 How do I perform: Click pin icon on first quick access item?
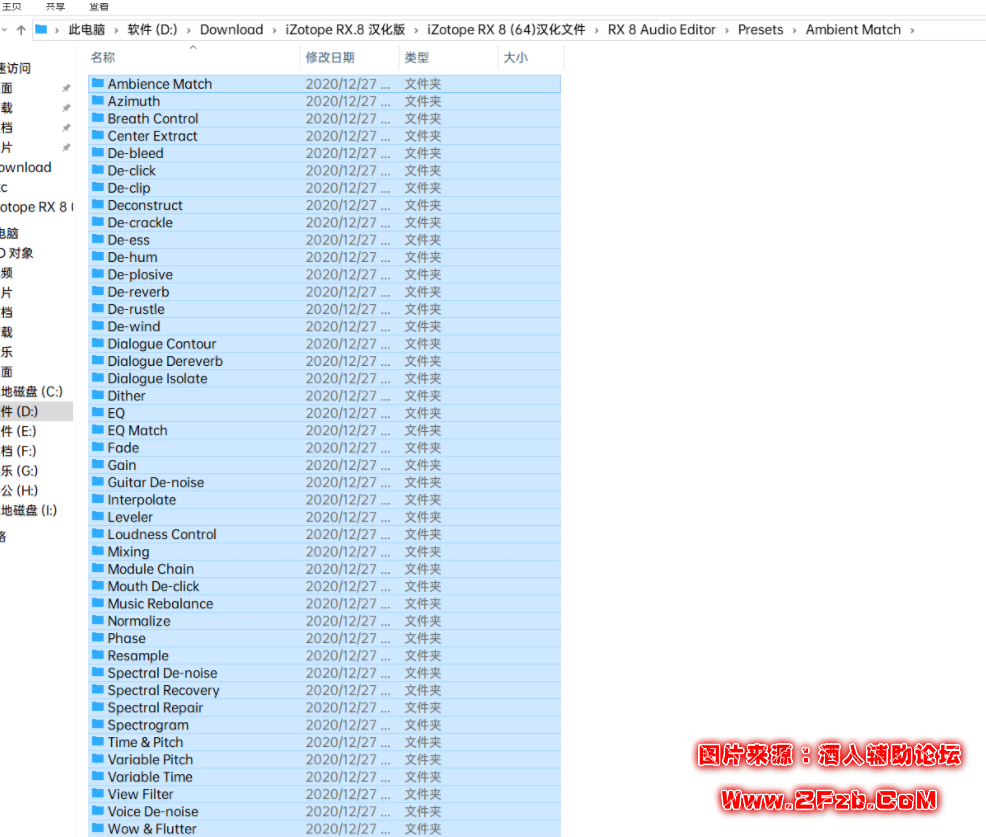click(66, 88)
